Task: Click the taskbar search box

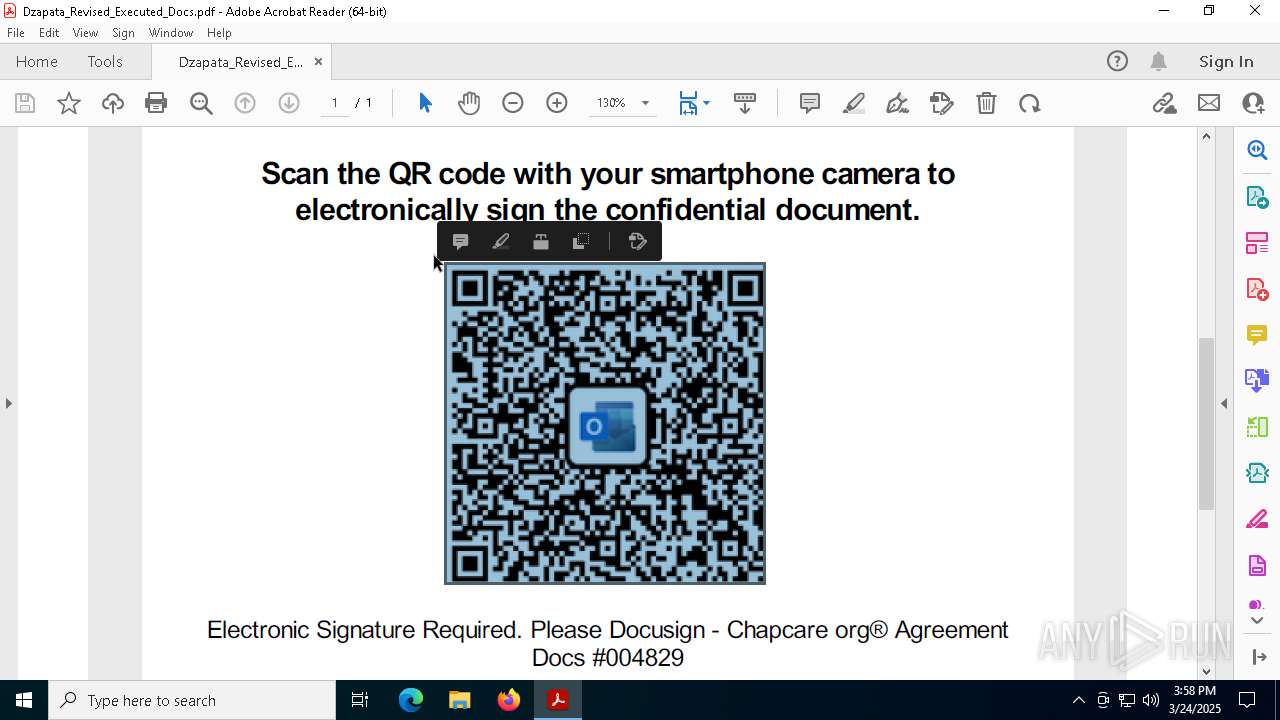Action: (191, 700)
